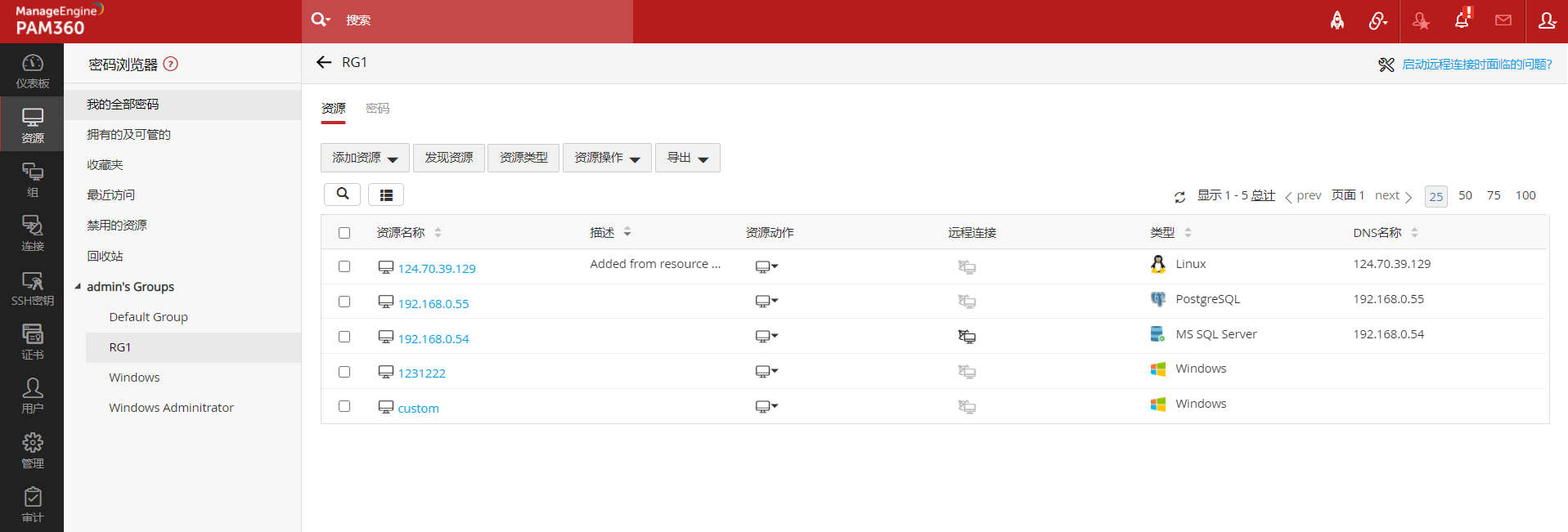This screenshot has width=1568, height=532.
Task: Collapse the admin's Groups tree
Action: (78, 287)
